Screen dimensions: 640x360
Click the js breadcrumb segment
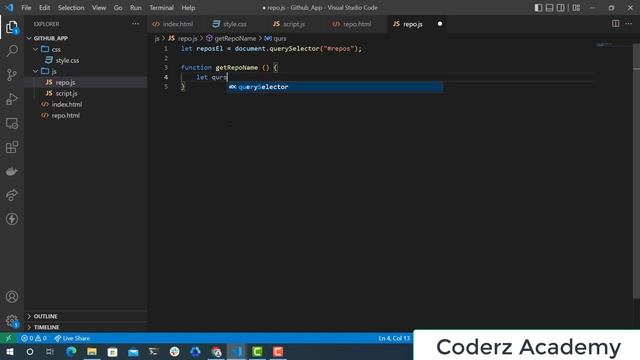pyautogui.click(x=157, y=38)
